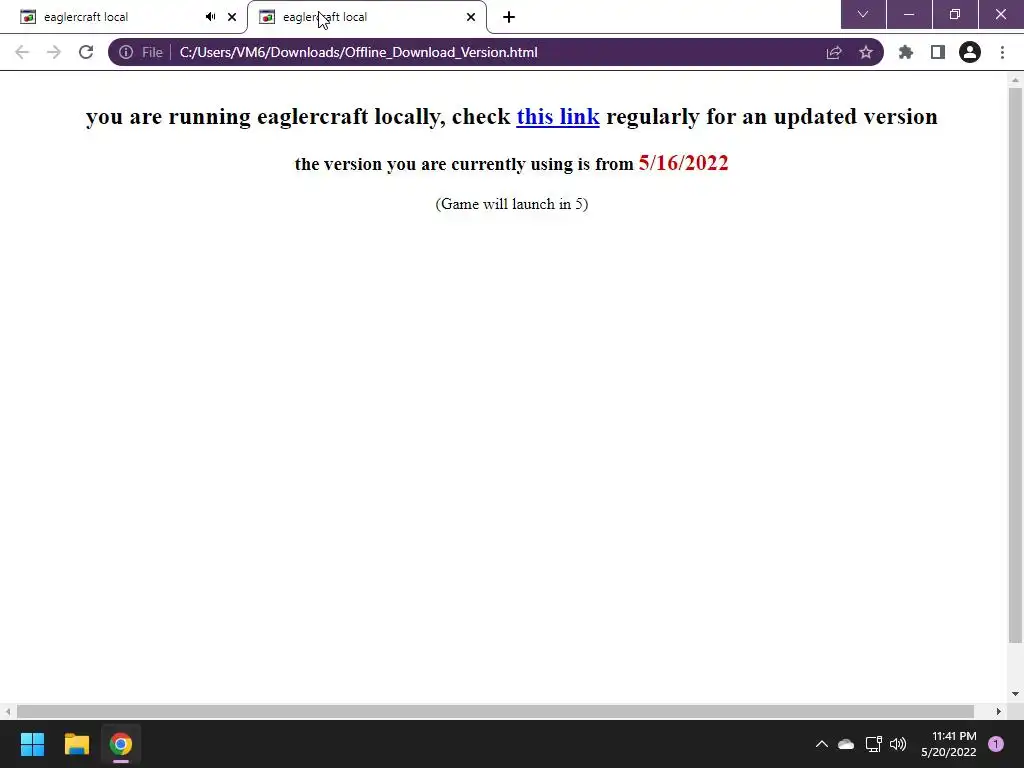Bookmark this page with the star icon
Viewport: 1024px width, 768px height.
coord(866,52)
